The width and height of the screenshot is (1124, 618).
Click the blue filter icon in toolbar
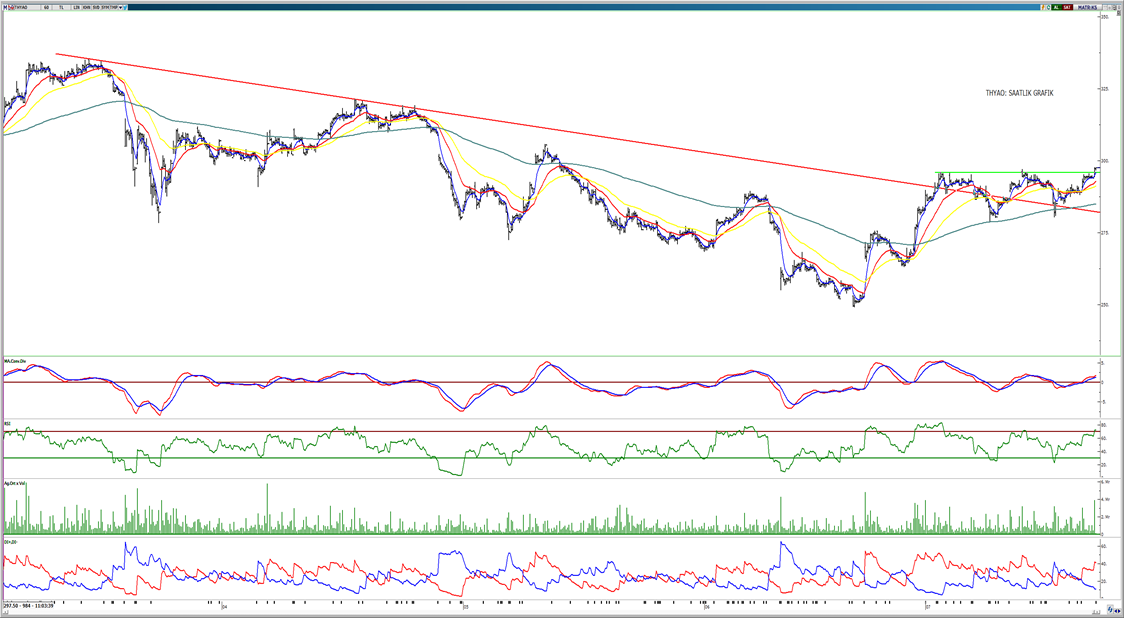pos(125,7)
